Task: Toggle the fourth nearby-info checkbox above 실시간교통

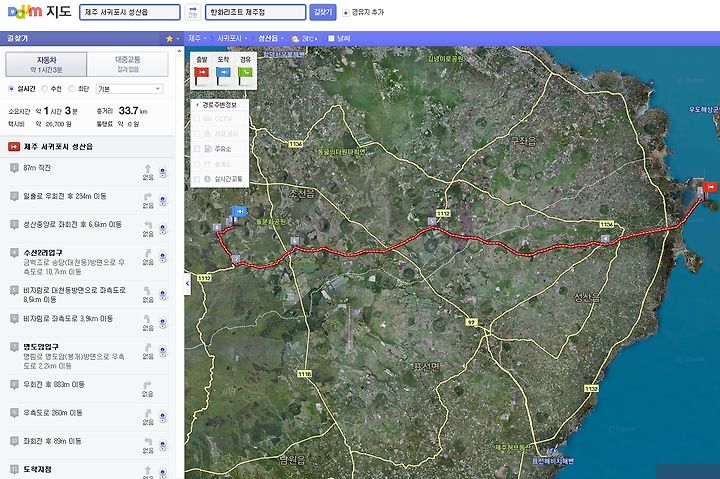Action: [x=197, y=164]
